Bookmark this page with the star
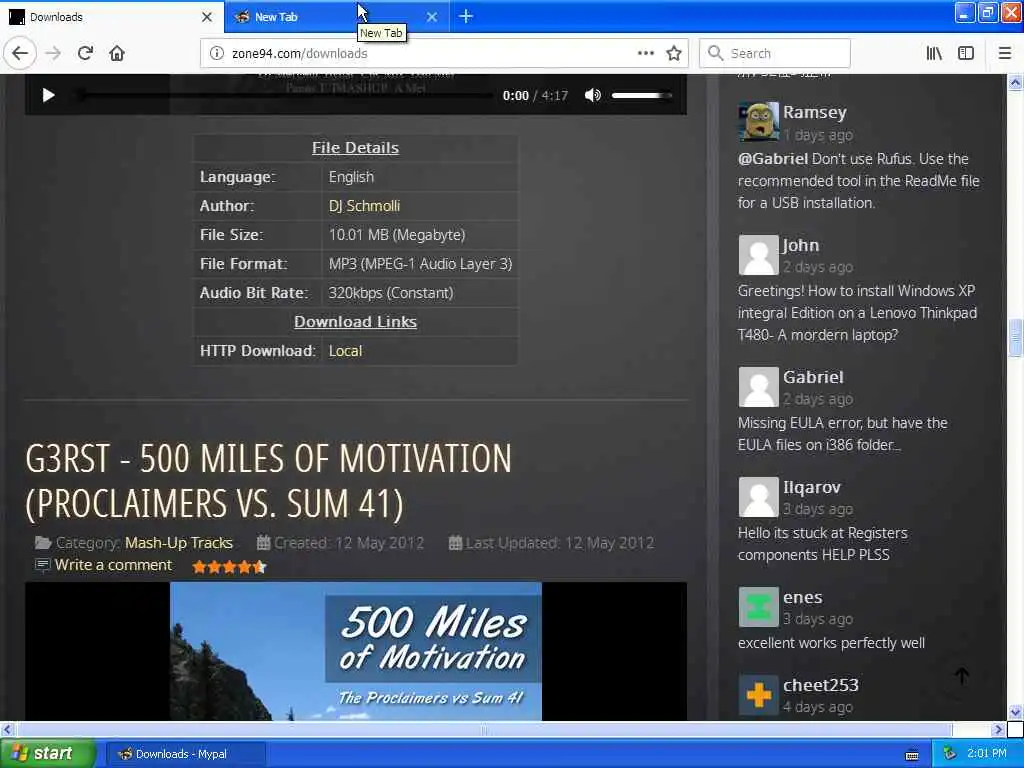Screen dimensions: 1024x768 pyautogui.click(x=674, y=53)
